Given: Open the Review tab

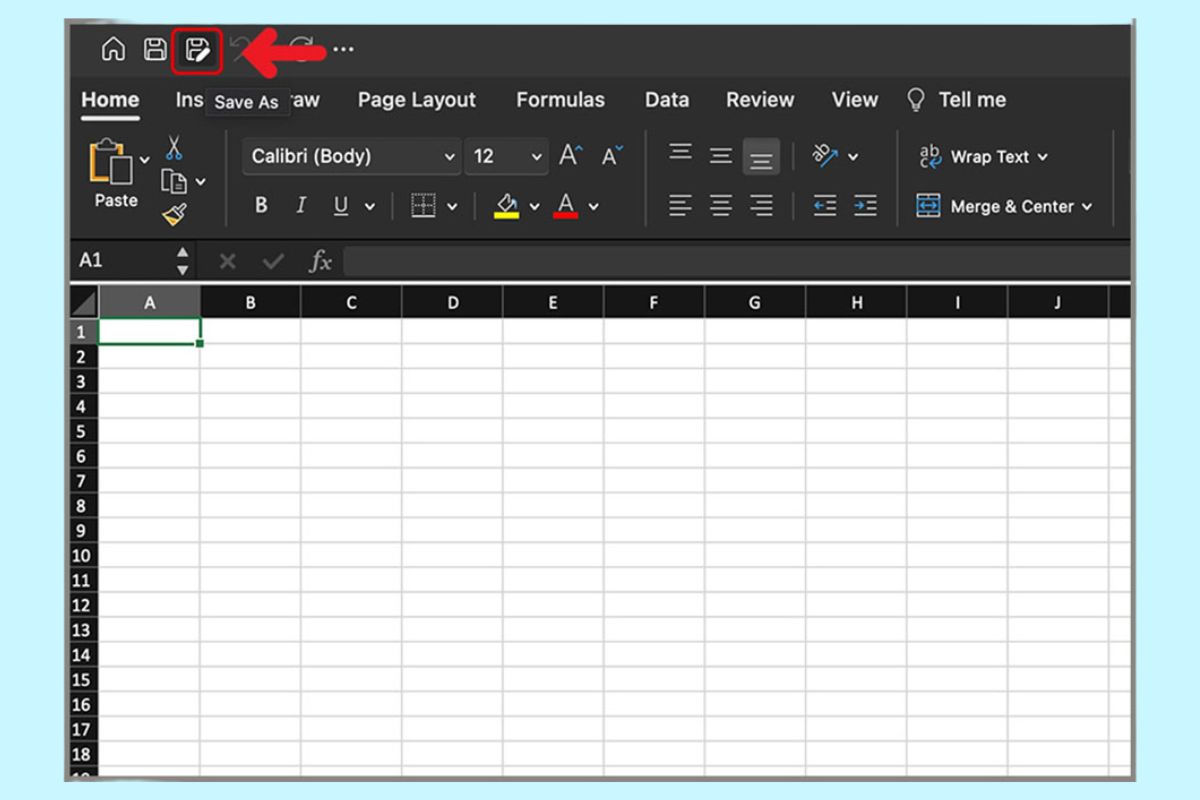Looking at the screenshot, I should (760, 99).
